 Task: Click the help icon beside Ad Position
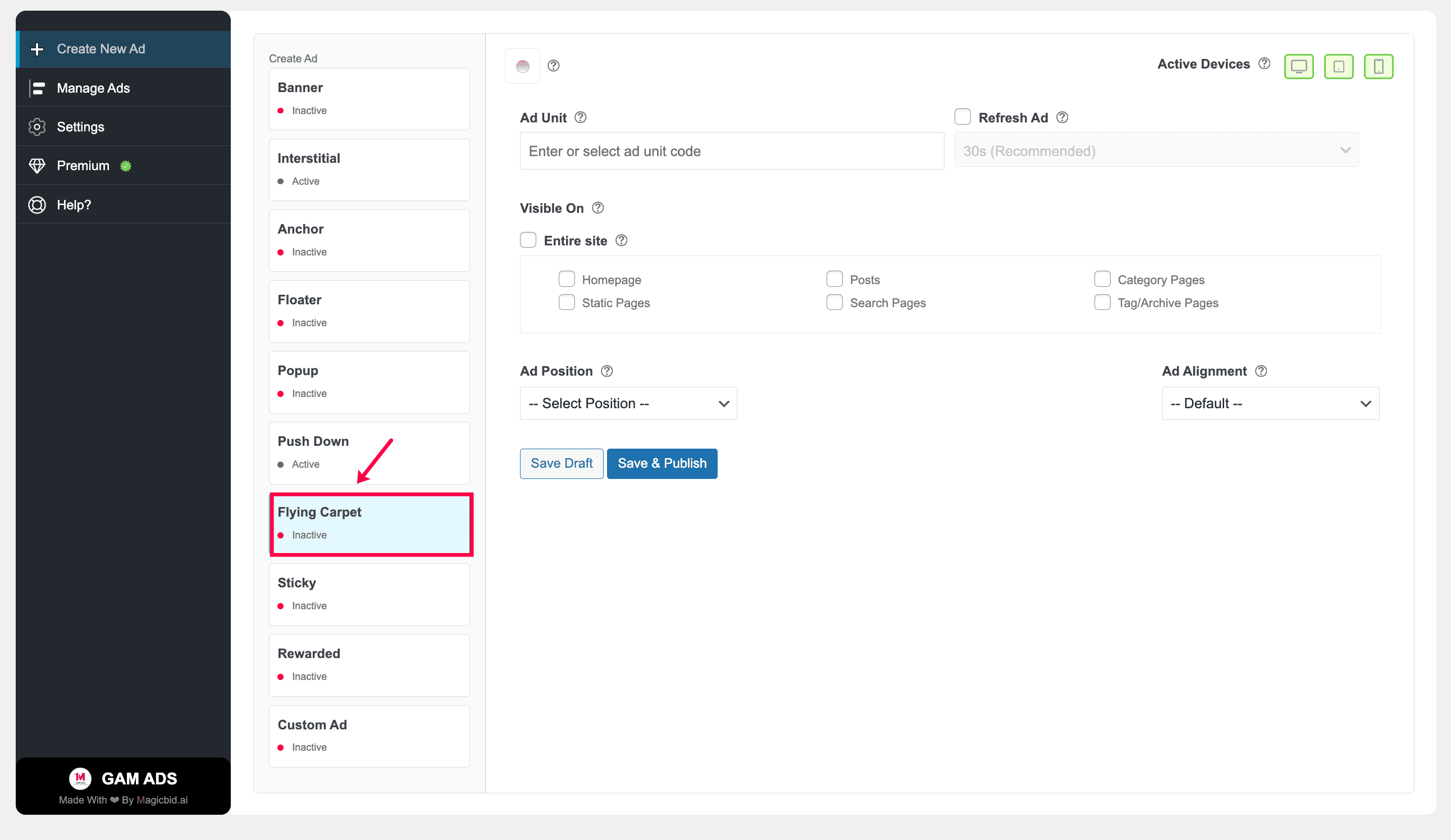coord(607,371)
